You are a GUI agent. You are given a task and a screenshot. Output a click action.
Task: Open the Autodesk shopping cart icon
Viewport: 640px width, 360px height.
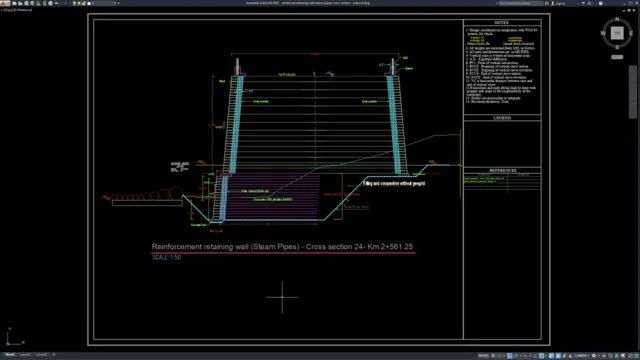pyautogui.click(x=583, y=3)
